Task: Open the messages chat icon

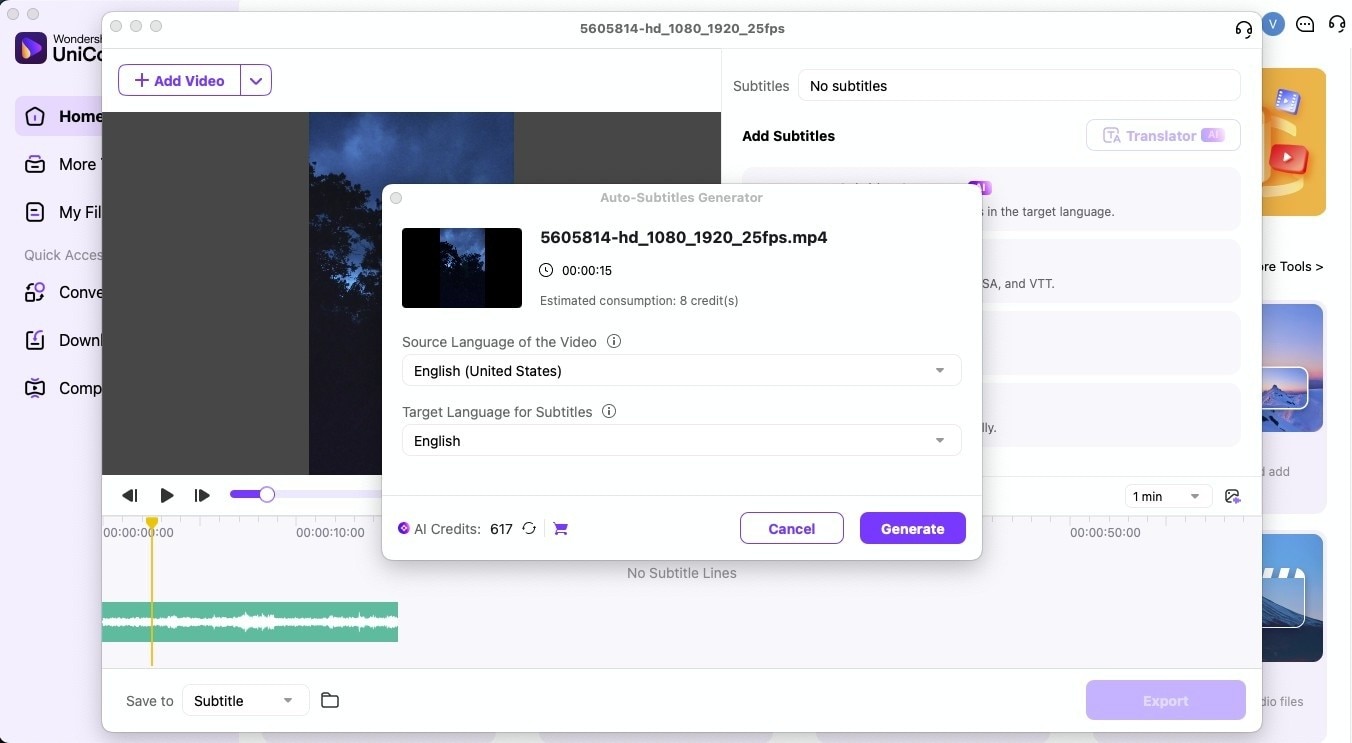Action: click(1305, 24)
